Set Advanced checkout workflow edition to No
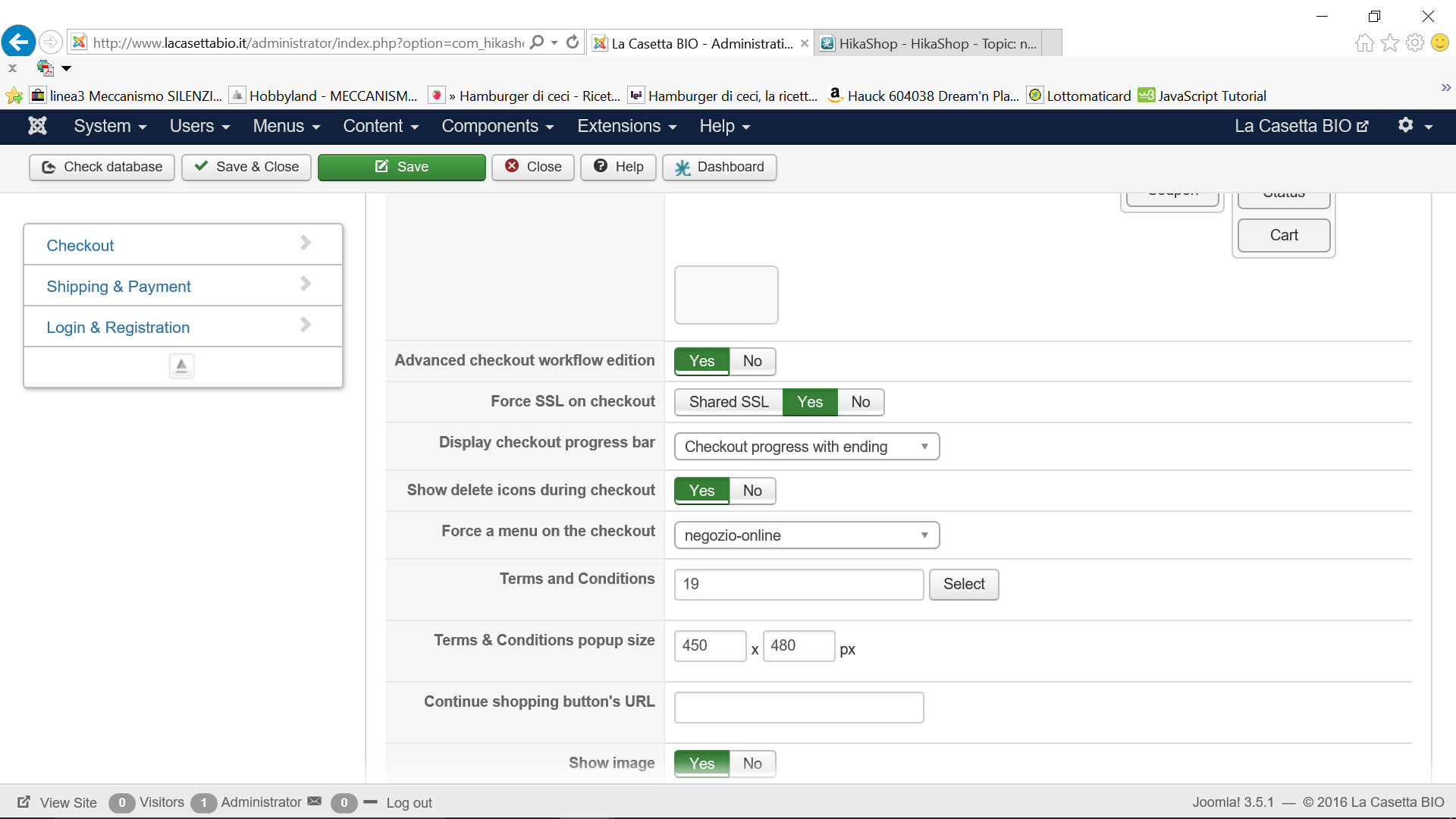Image resolution: width=1456 pixels, height=819 pixels. [x=752, y=361]
